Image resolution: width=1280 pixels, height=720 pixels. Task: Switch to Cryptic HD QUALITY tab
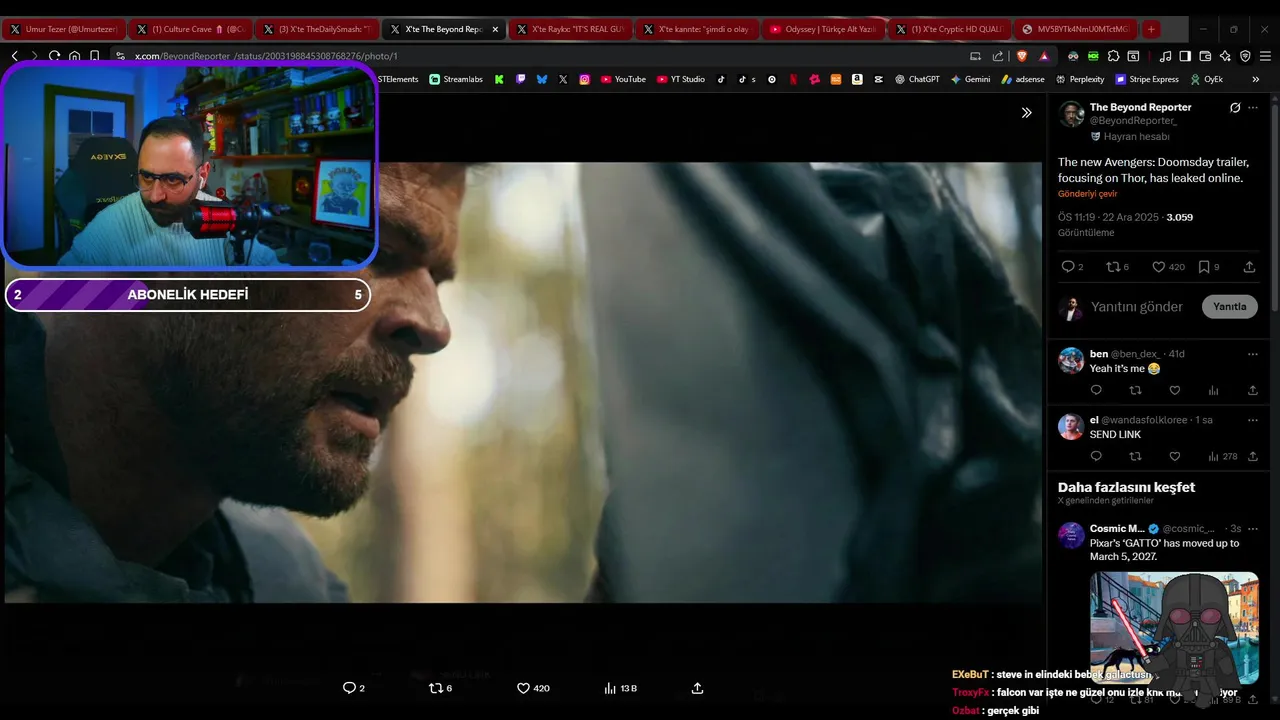tap(949, 29)
